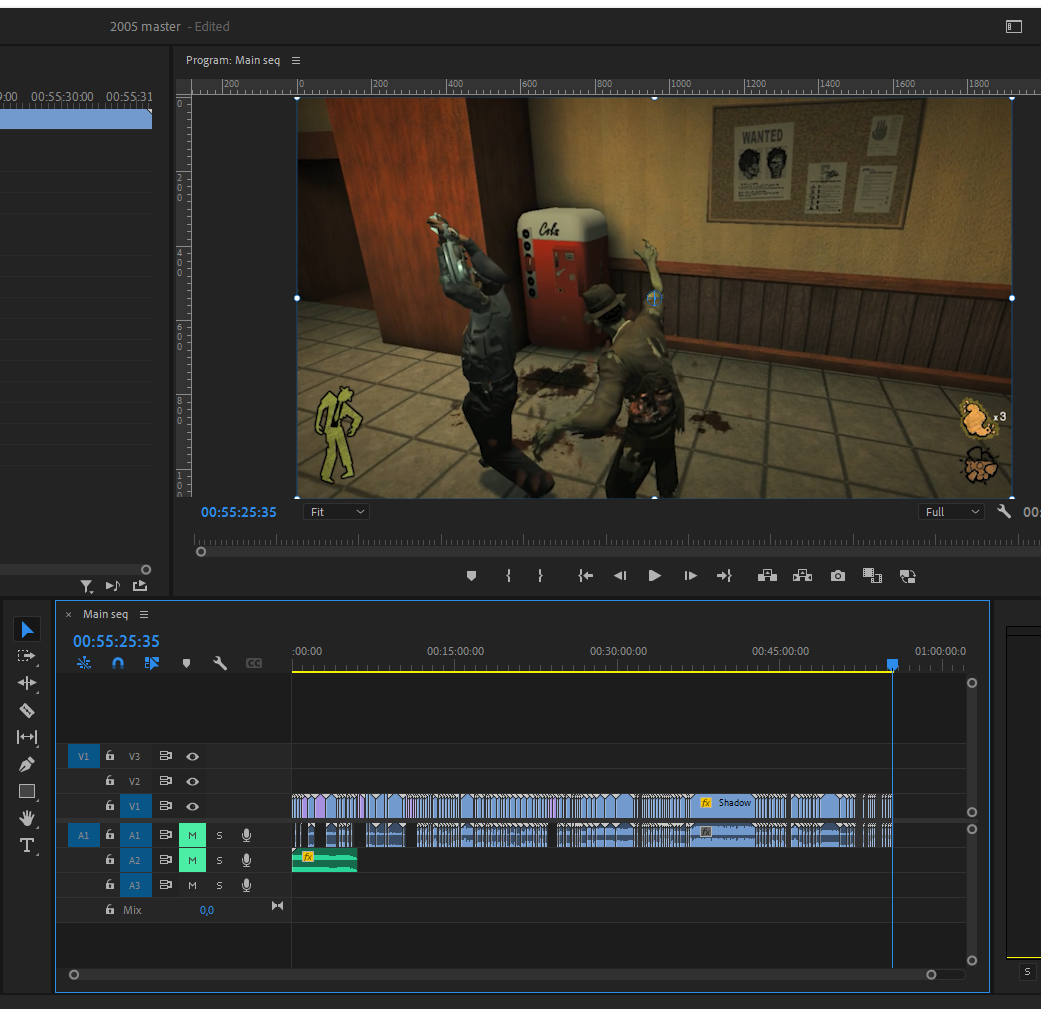Screen dimensions: 1041x1009
Task: Toggle nest sequence insert mode icon
Action: click(84, 662)
